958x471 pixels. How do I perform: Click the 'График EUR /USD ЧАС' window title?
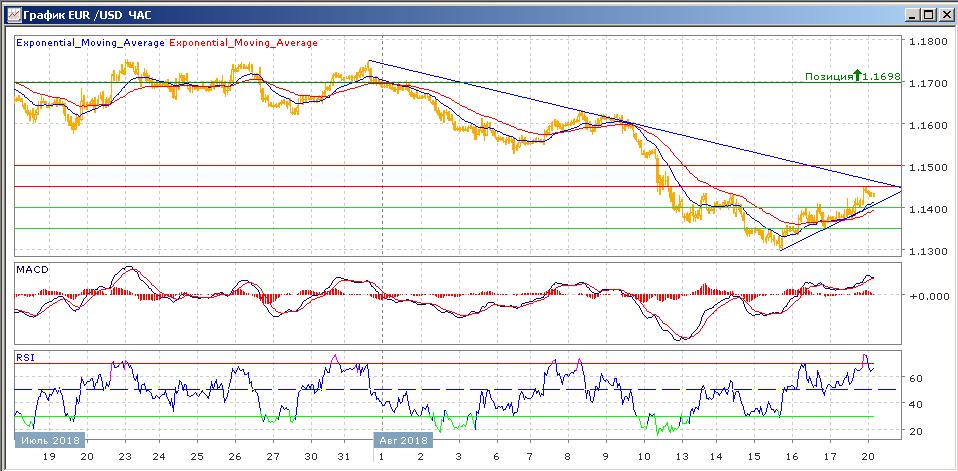87,15
